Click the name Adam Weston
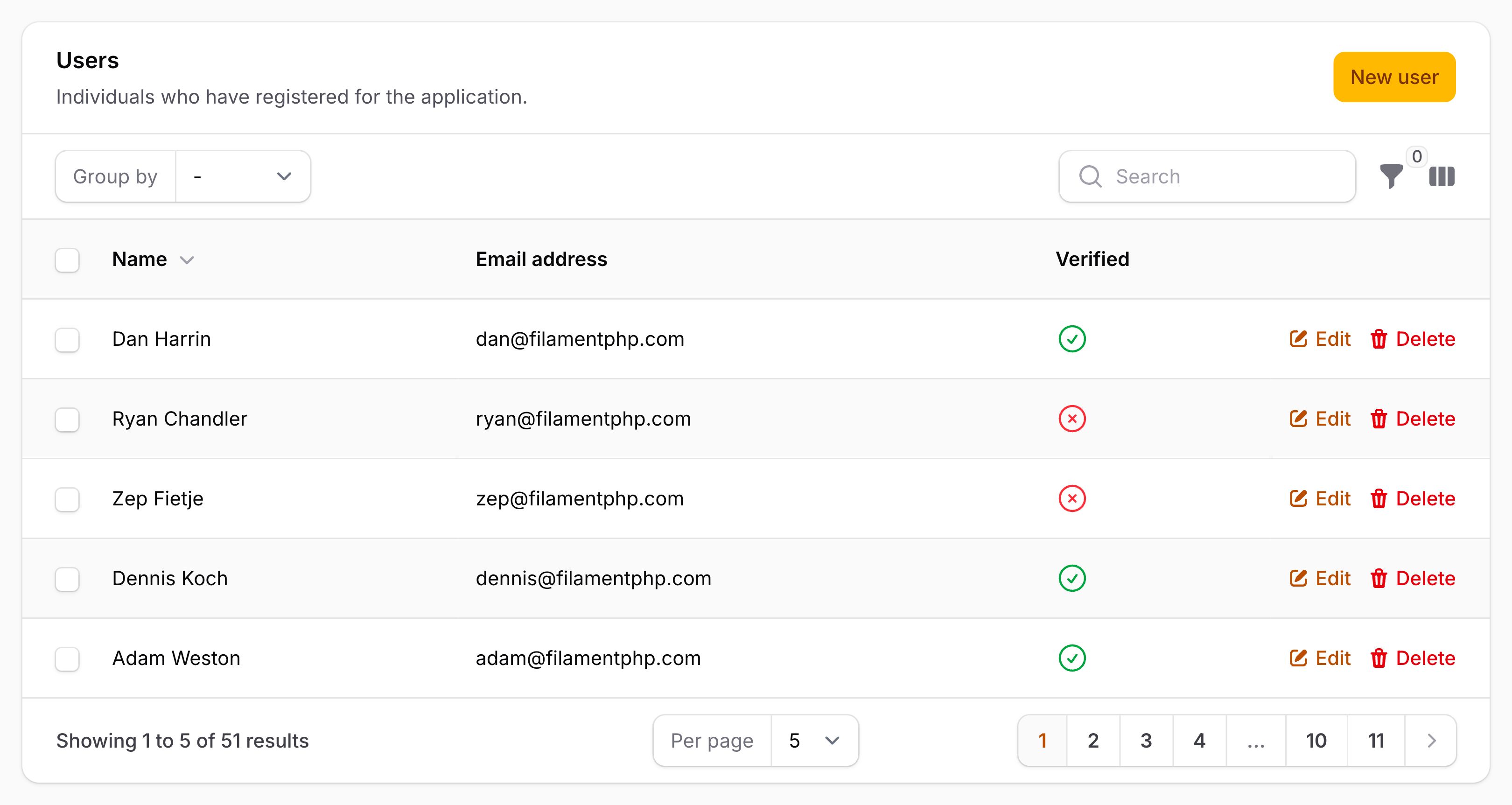 coord(176,658)
